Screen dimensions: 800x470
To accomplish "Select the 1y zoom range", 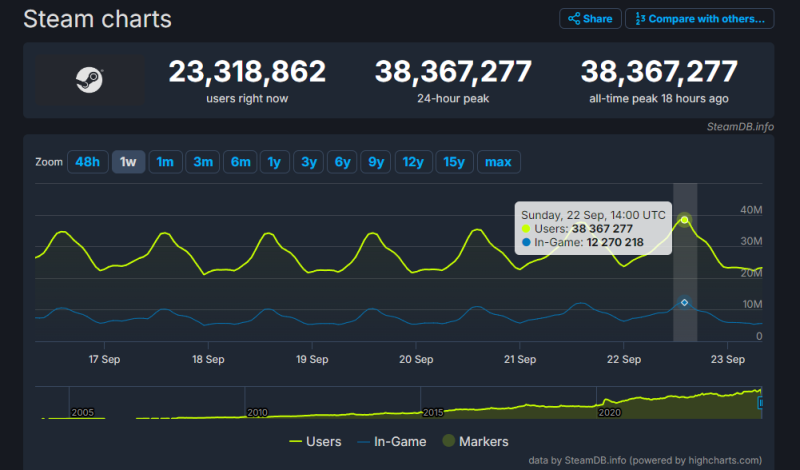I will [x=274, y=162].
